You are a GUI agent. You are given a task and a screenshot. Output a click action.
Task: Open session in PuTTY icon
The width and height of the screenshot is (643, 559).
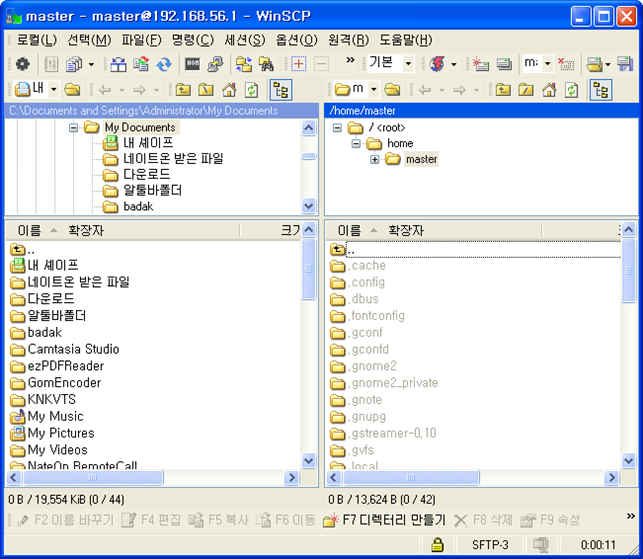(215, 64)
